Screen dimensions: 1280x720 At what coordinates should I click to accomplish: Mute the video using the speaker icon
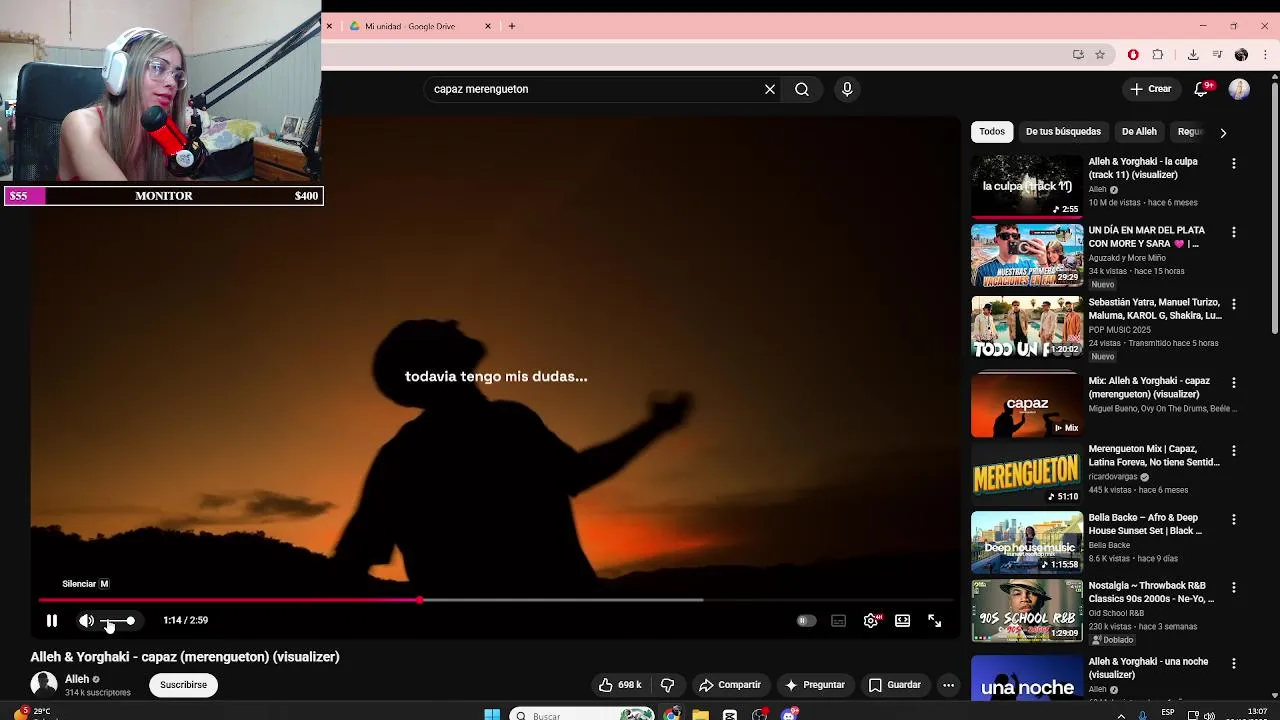click(x=87, y=621)
